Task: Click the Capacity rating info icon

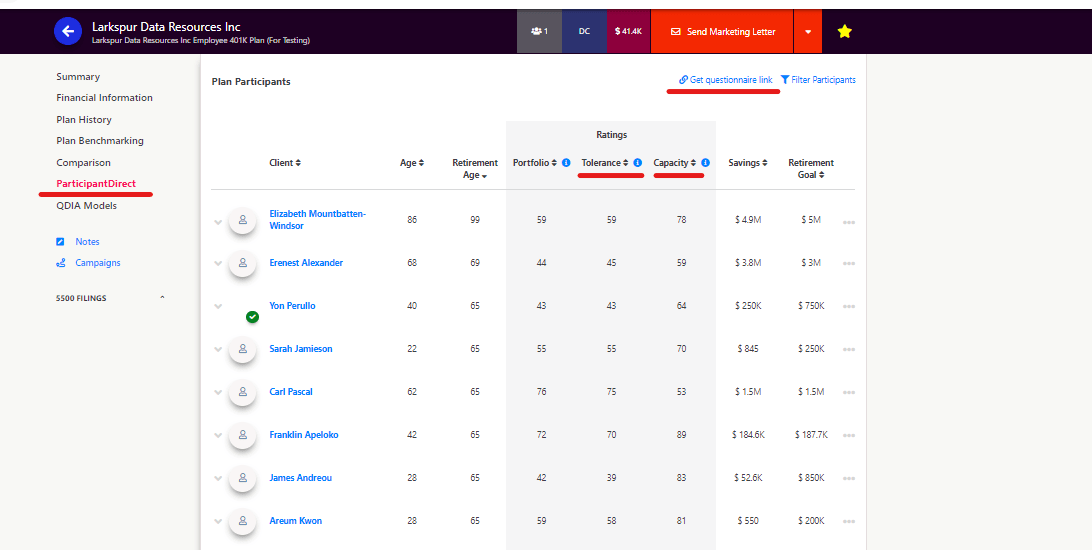Action: (x=705, y=163)
